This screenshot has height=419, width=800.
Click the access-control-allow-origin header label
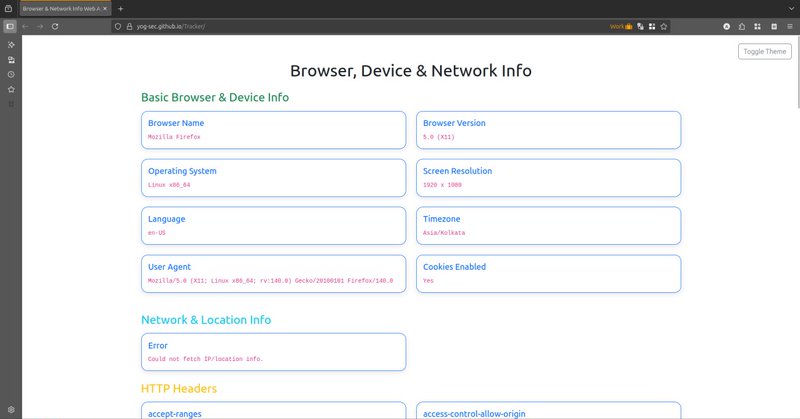coord(474,414)
